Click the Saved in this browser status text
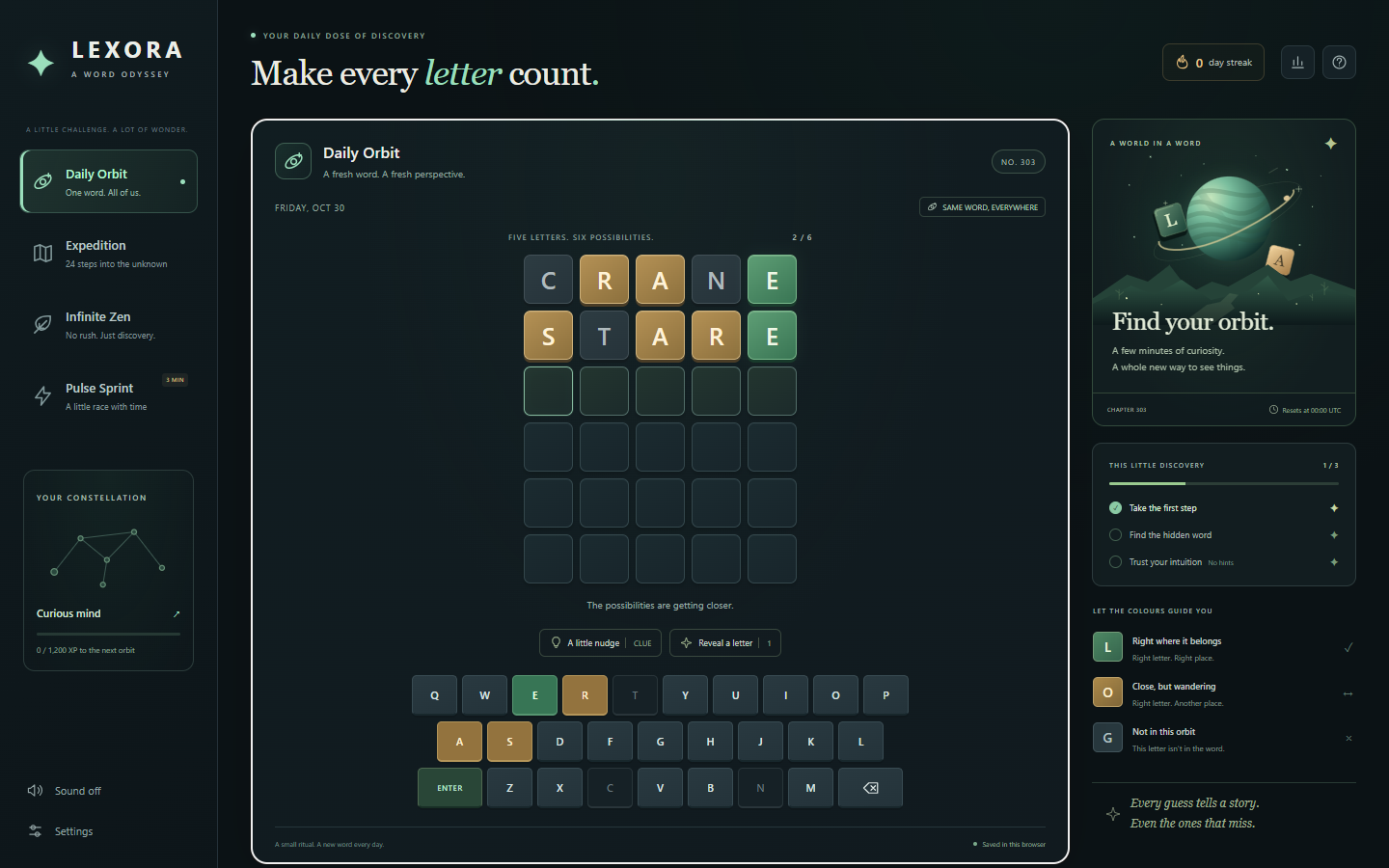 click(1014, 845)
